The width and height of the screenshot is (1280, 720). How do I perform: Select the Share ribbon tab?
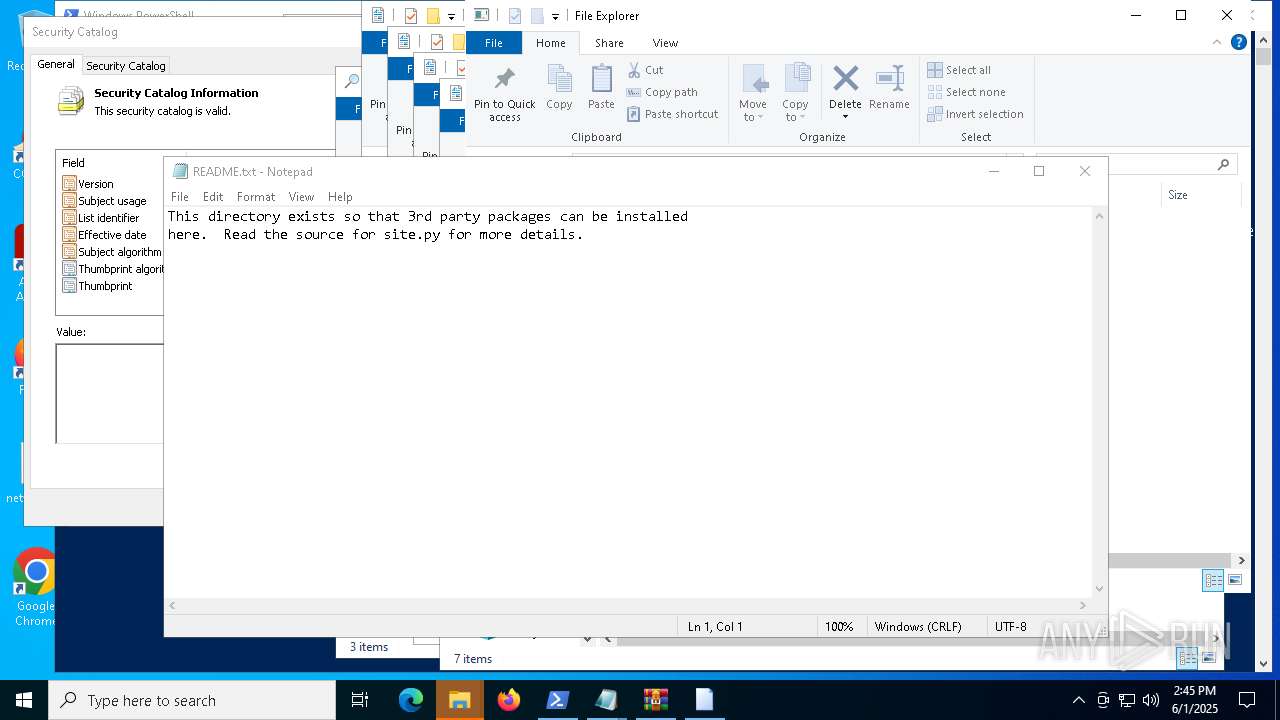tap(609, 43)
